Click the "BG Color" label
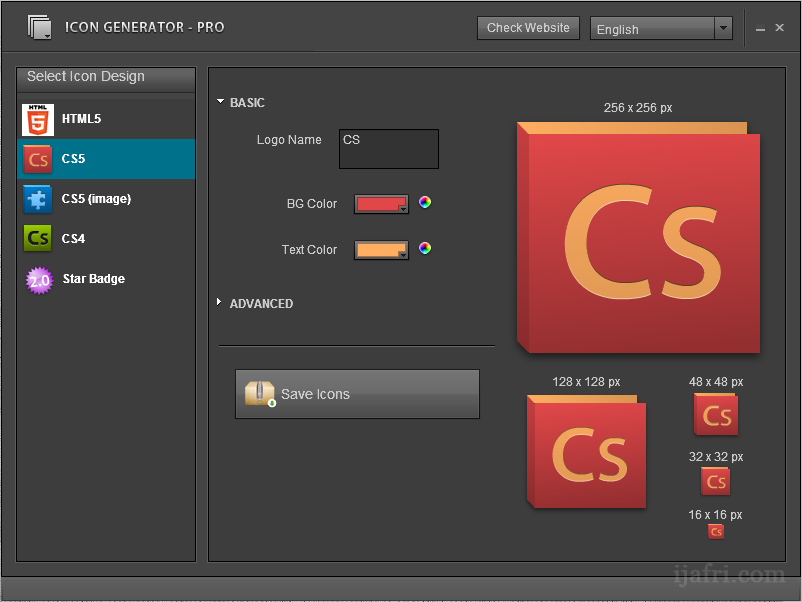802x602 pixels. [311, 204]
